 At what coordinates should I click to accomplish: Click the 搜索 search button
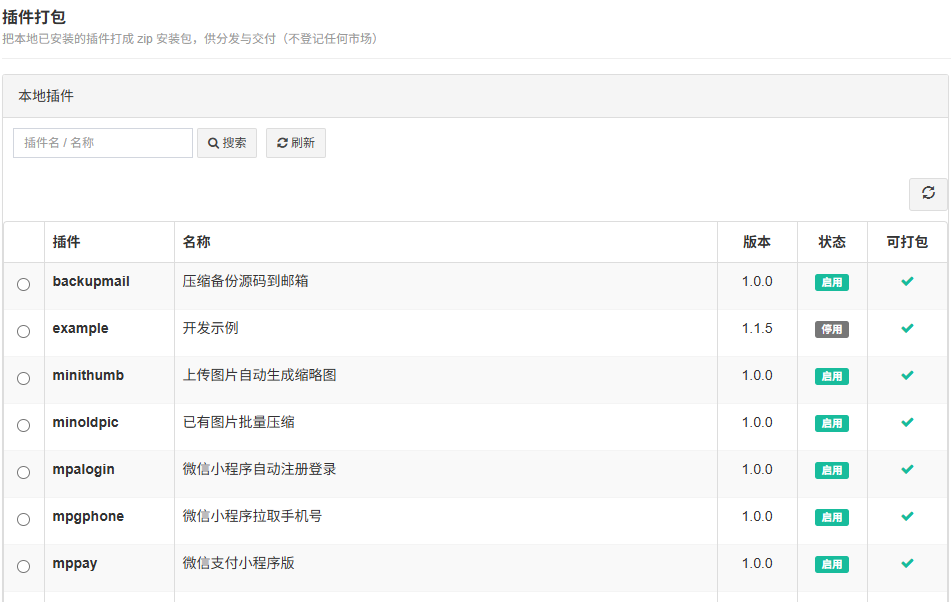click(227, 143)
